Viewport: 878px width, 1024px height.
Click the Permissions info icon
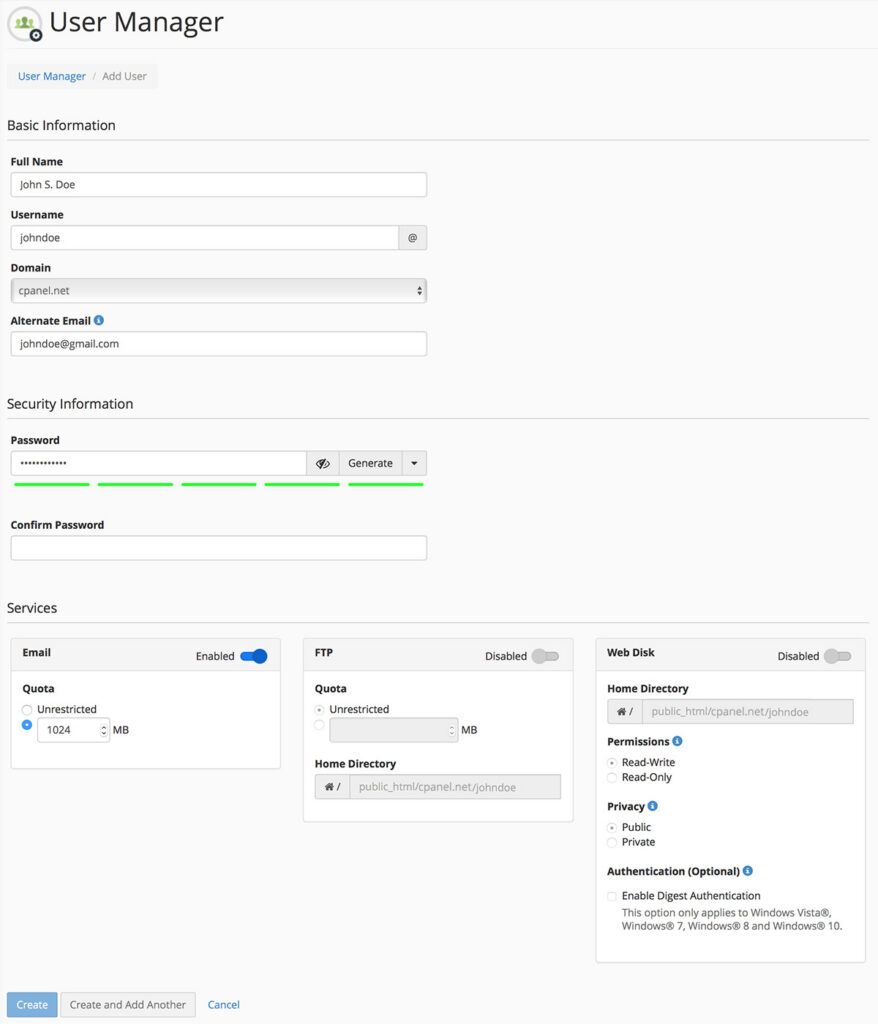coord(677,742)
